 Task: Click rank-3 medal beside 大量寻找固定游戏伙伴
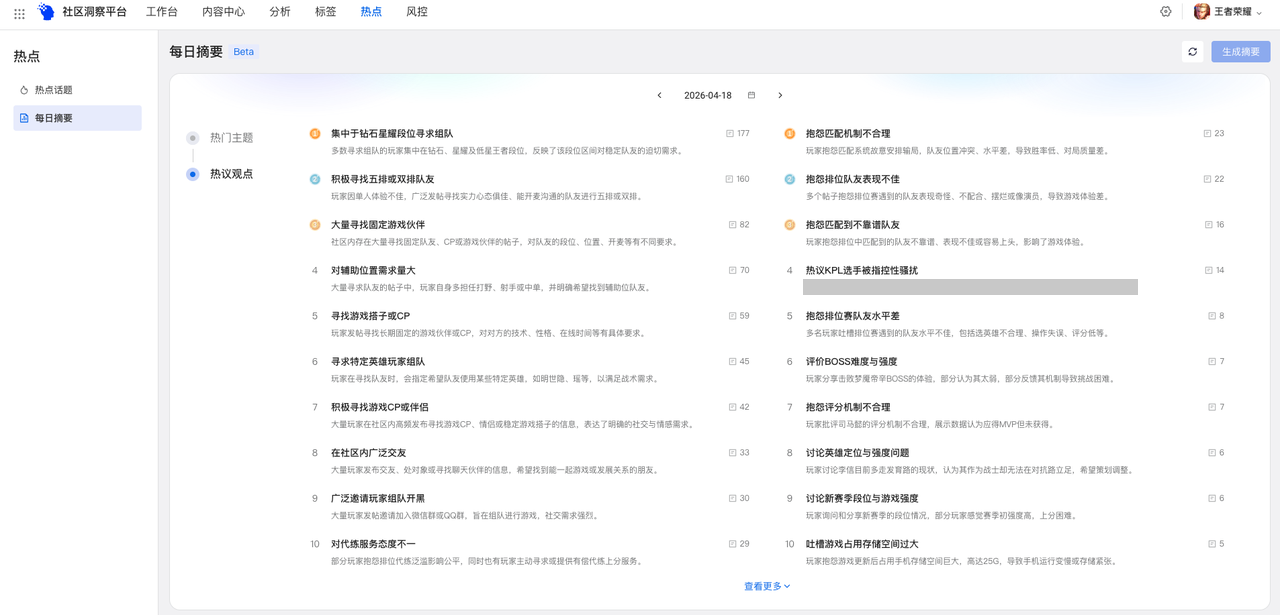coord(315,225)
